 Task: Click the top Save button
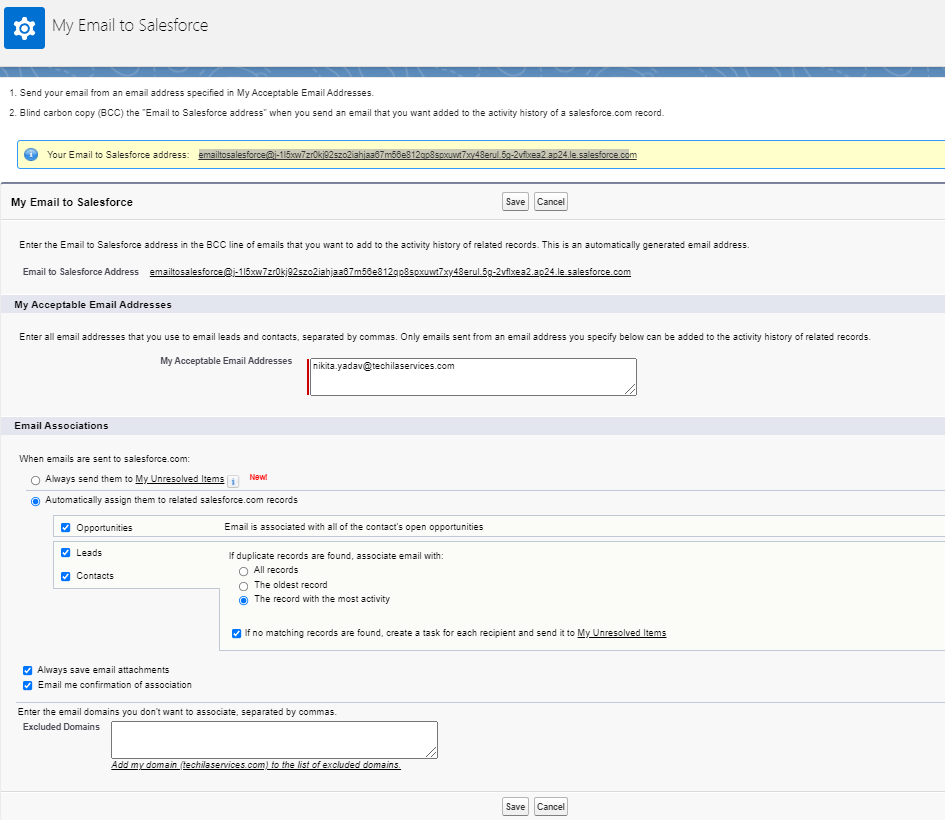coord(515,202)
